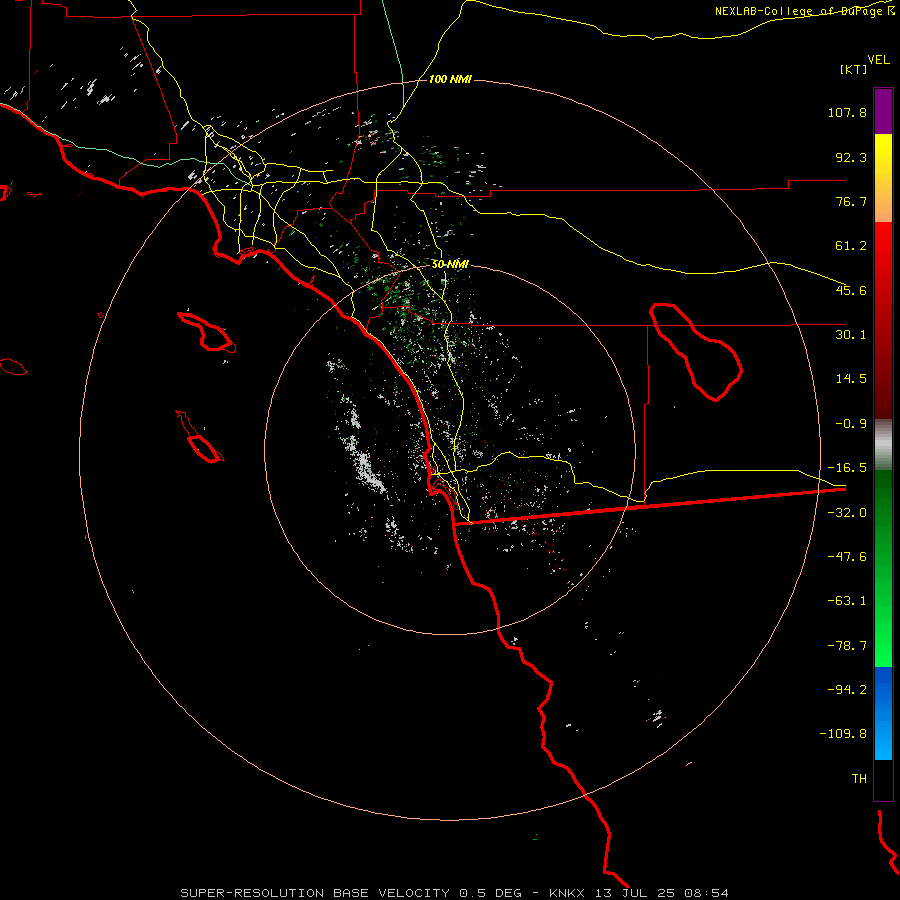Viewport: 900px width, 900px height.
Task: Select the 76.7 scale value
Action: (x=851, y=201)
